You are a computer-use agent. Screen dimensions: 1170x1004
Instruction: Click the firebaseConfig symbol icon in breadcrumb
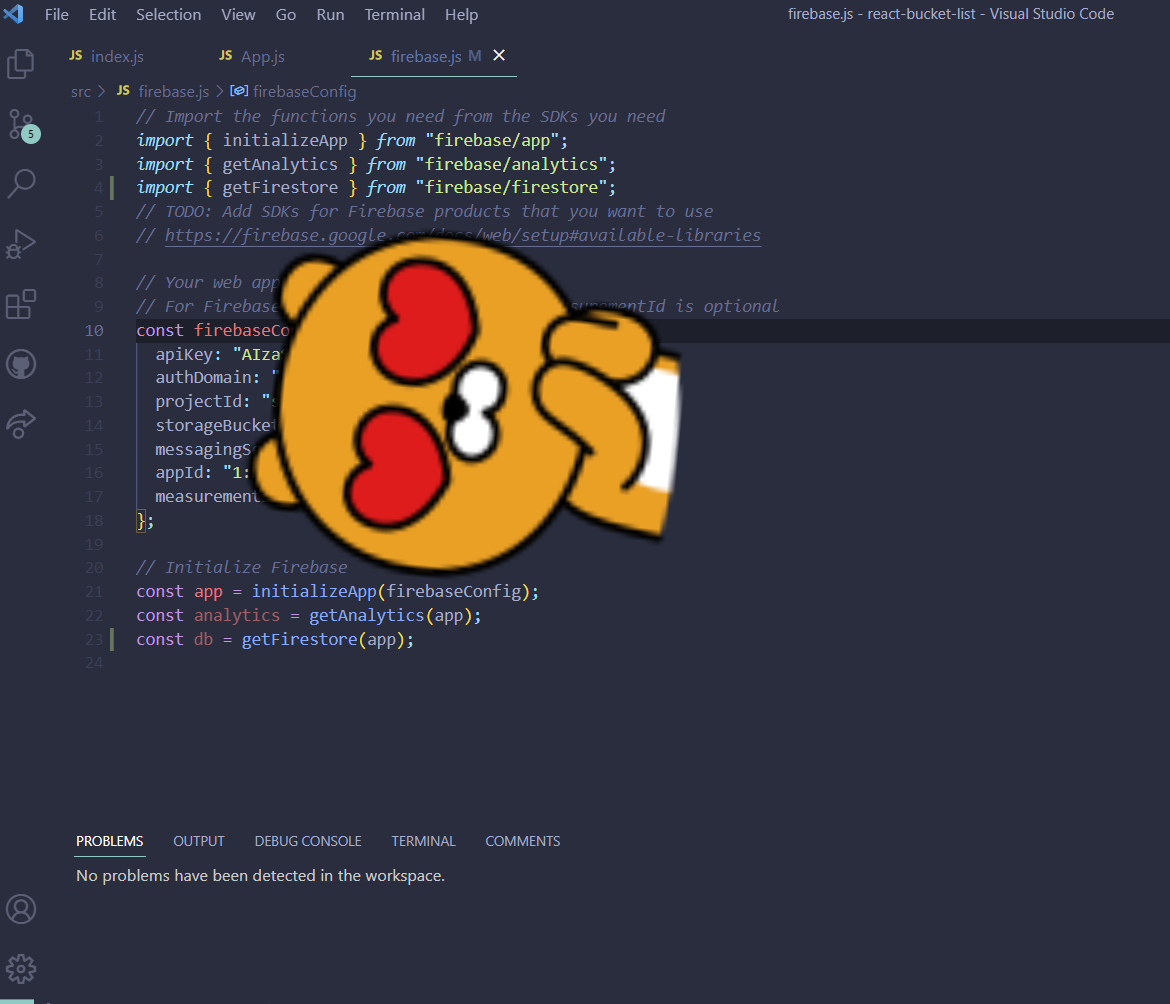tap(239, 91)
